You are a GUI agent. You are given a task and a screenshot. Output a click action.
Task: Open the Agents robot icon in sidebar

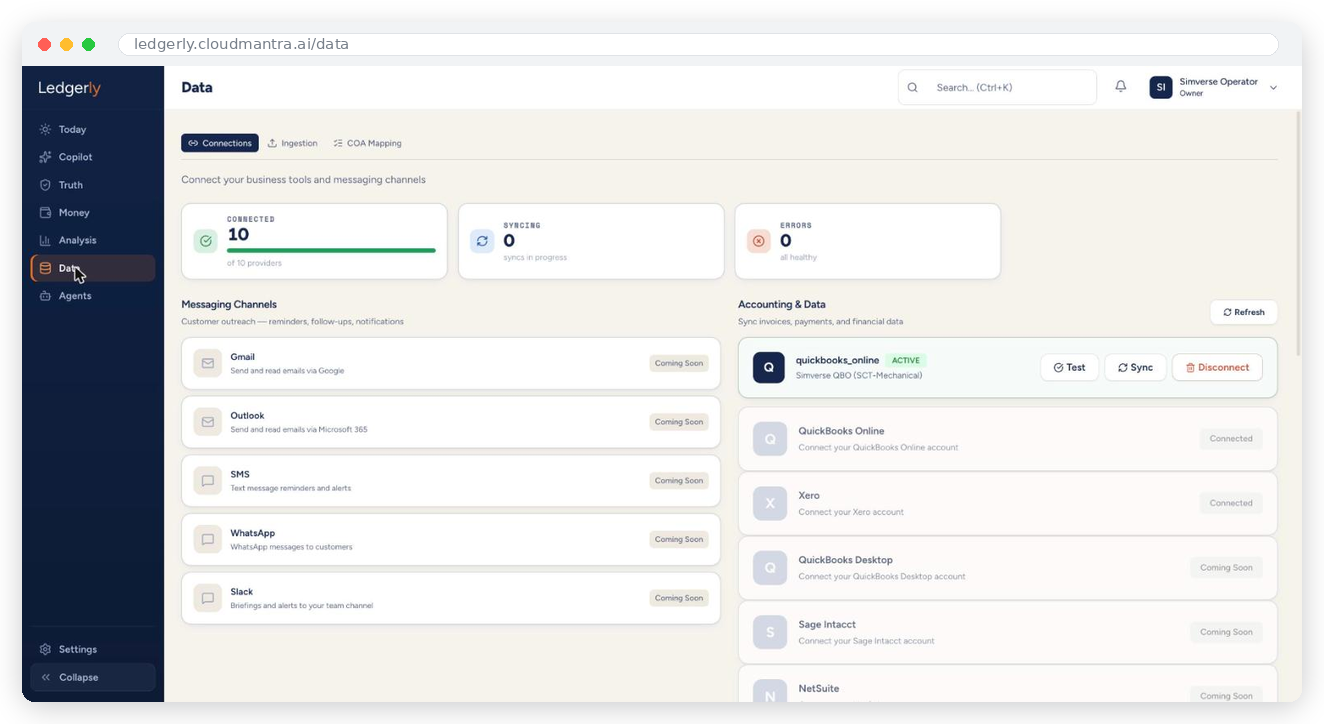pyautogui.click(x=45, y=296)
